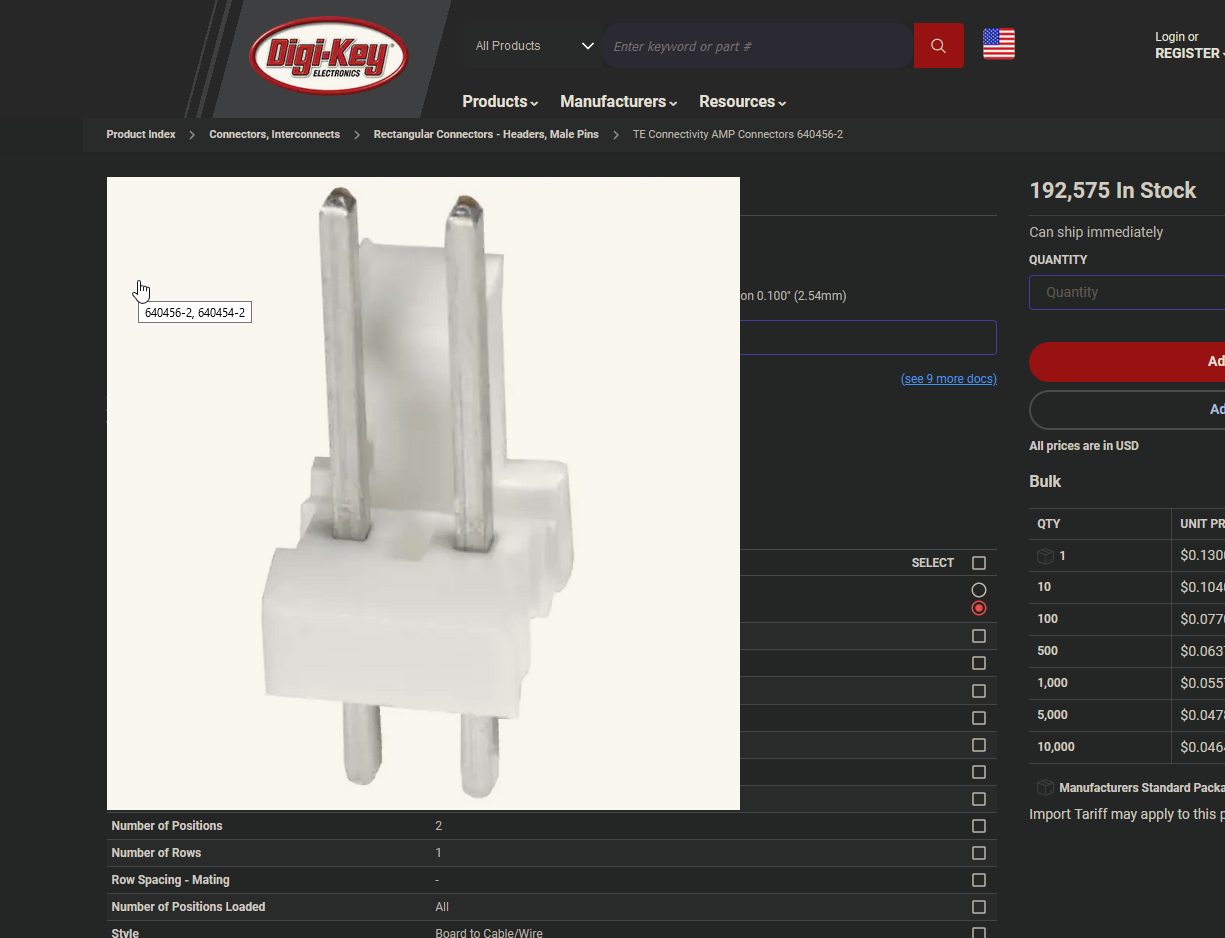The image size is (1225, 938).
Task: Check the Number of Rows checkbox
Action: [x=979, y=853]
